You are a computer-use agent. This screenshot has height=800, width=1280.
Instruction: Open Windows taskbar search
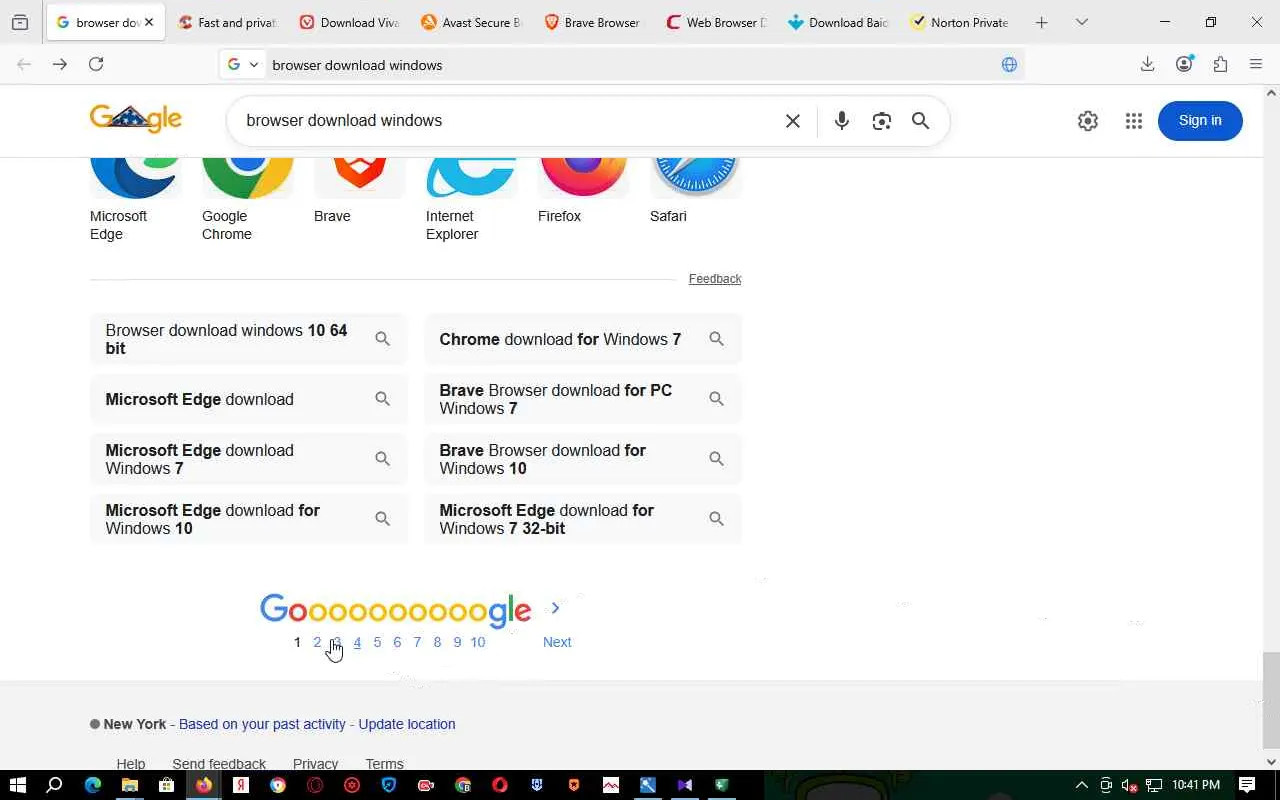click(x=55, y=785)
